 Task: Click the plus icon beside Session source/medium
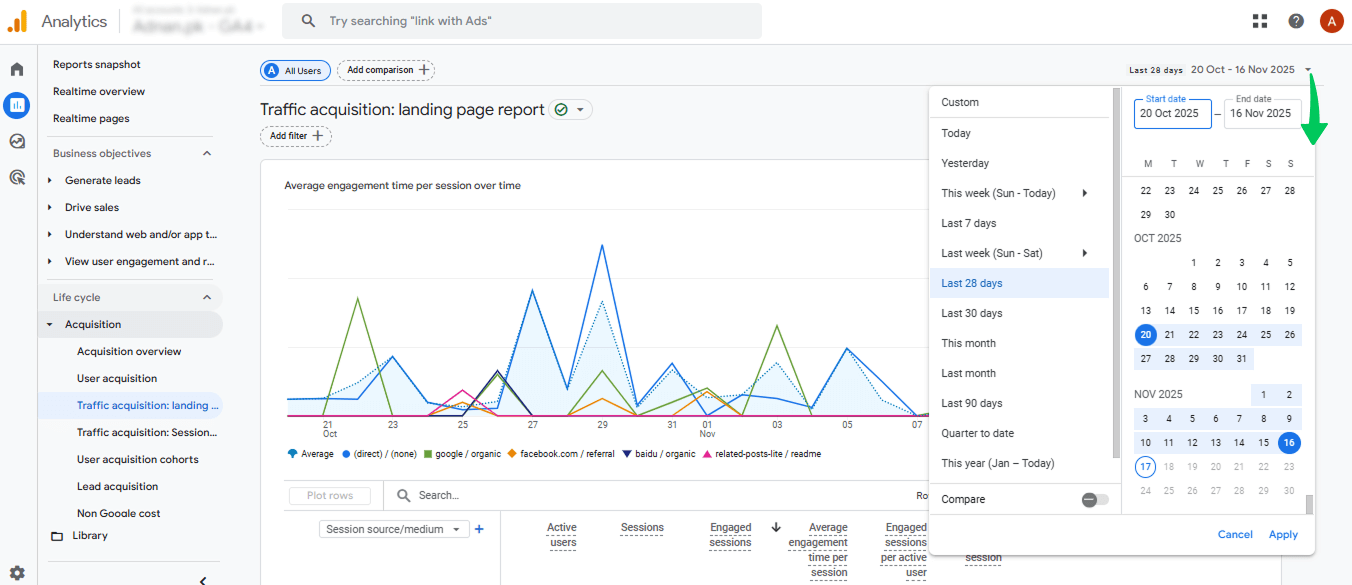pyautogui.click(x=479, y=529)
